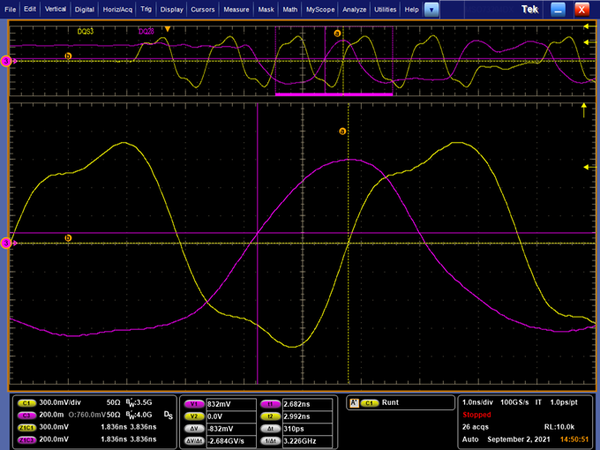This screenshot has height=450, width=600.
Task: Click the ΔV delta voltage badge
Action: pyautogui.click(x=194, y=427)
